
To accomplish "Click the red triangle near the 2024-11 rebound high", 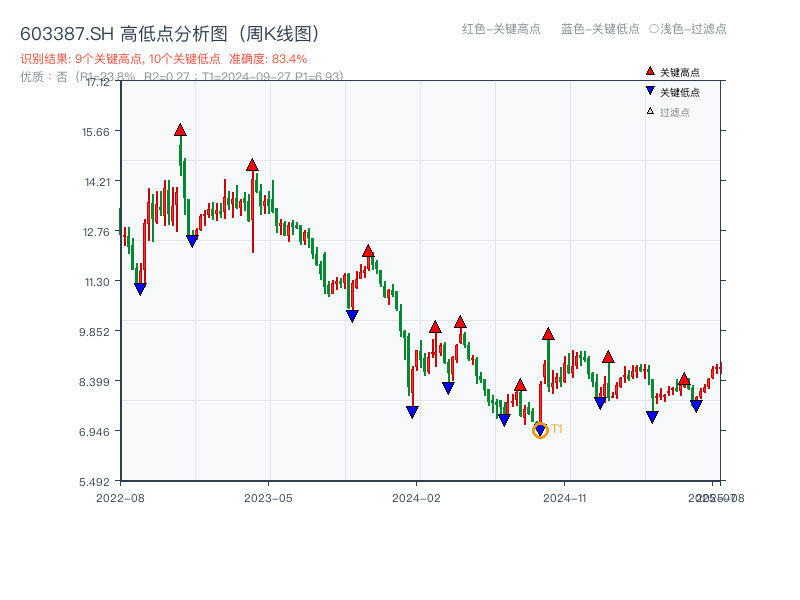I will pos(548,333).
